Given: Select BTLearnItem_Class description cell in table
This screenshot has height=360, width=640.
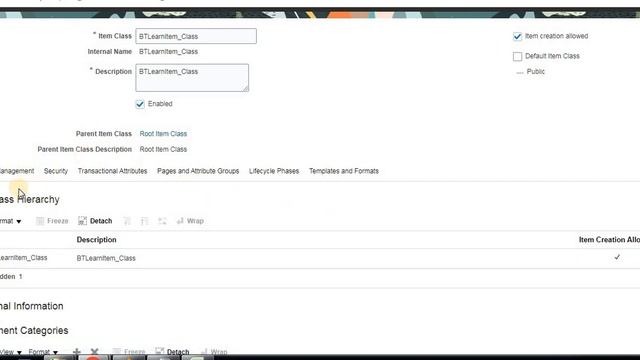Looking at the screenshot, I should (x=106, y=258).
